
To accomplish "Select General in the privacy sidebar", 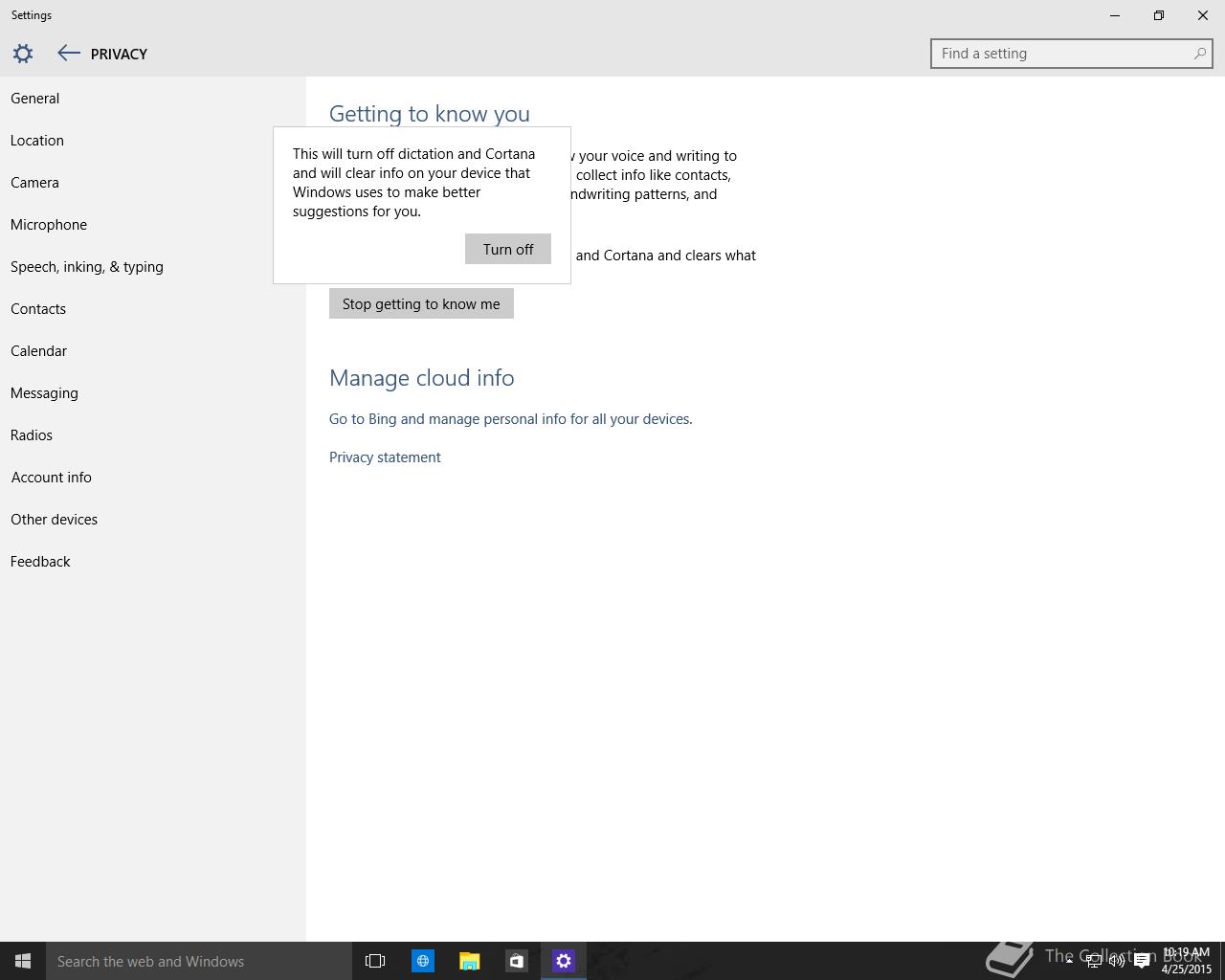I will tap(153, 99).
